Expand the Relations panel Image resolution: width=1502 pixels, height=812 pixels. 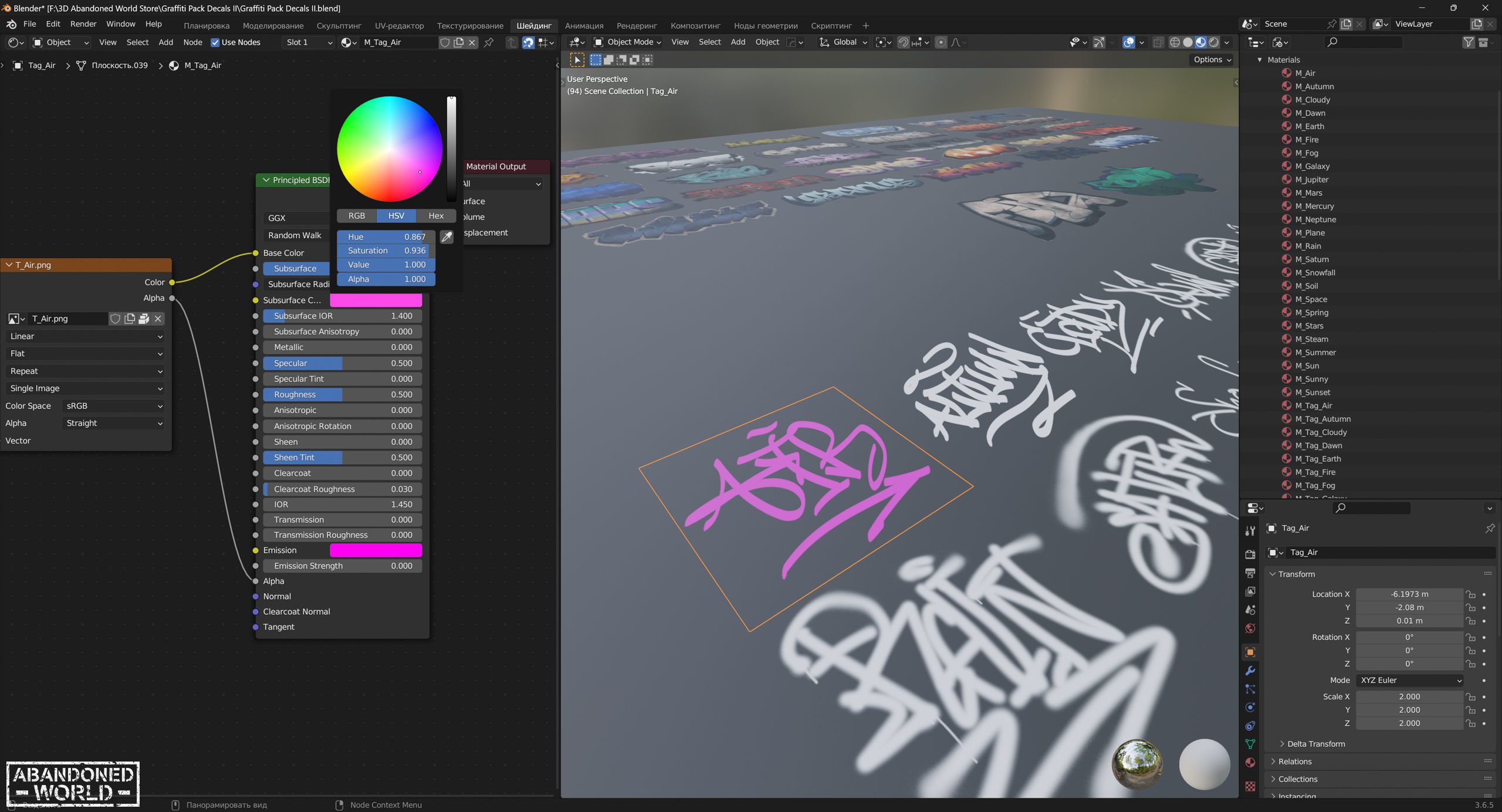[x=1295, y=762]
